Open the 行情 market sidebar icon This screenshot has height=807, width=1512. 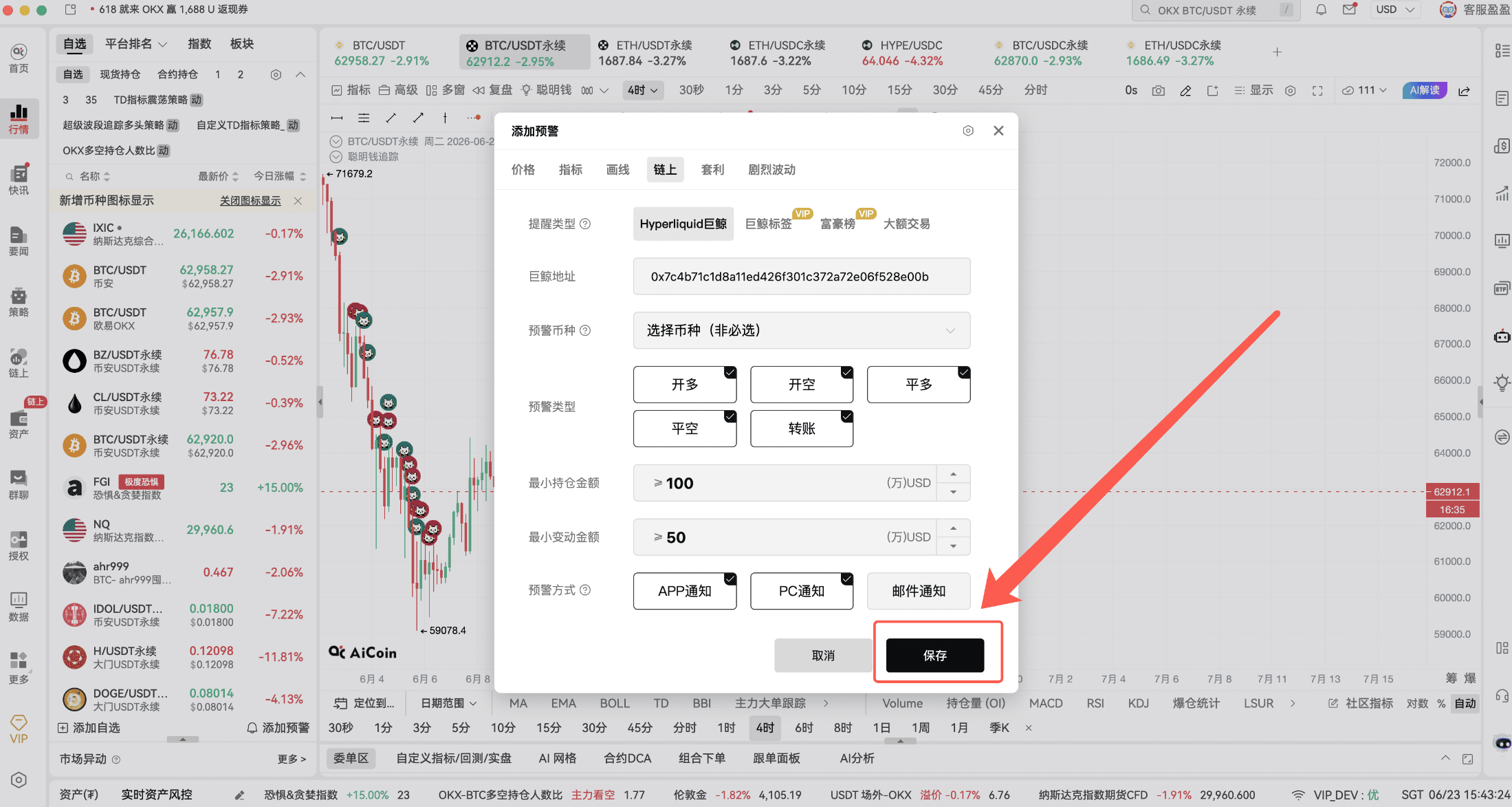pos(19,118)
